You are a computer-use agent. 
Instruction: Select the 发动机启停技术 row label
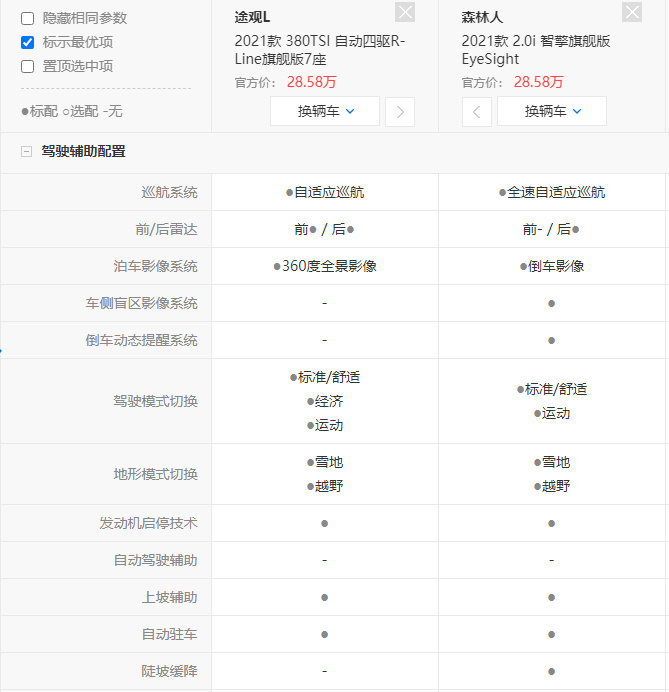coord(148,523)
